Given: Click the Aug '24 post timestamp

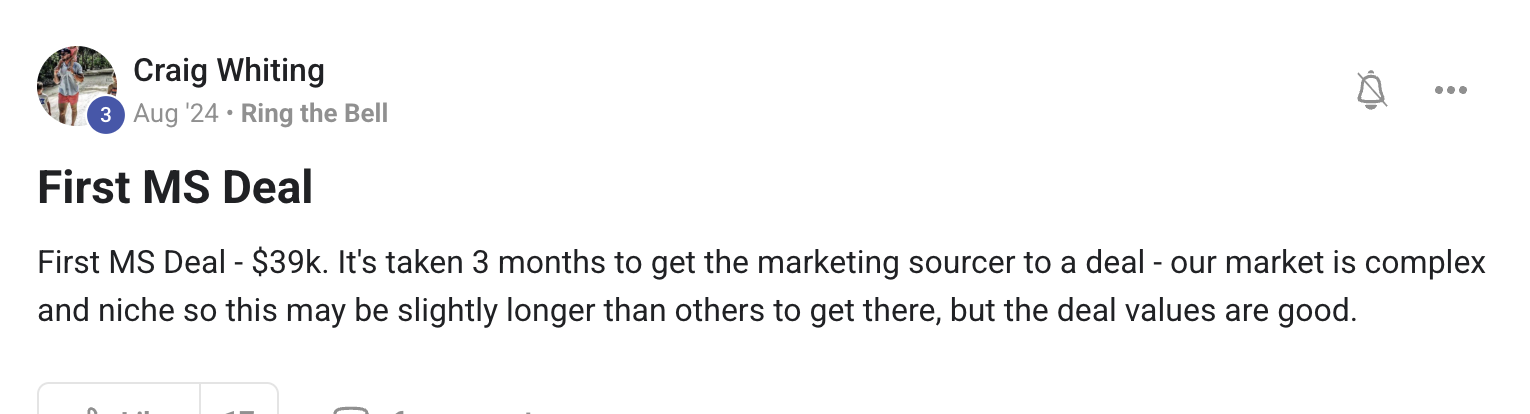Looking at the screenshot, I should pyautogui.click(x=175, y=113).
